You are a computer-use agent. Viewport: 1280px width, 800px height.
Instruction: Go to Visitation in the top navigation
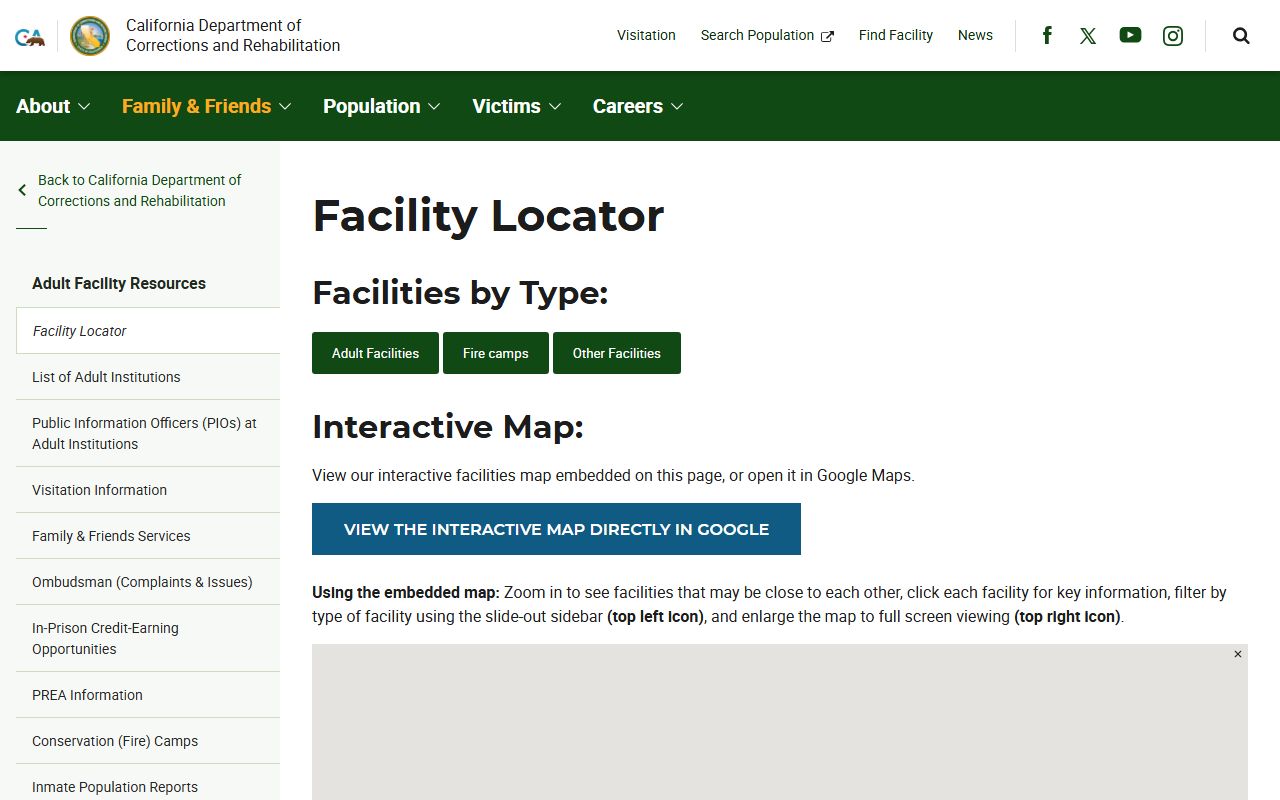tap(646, 35)
